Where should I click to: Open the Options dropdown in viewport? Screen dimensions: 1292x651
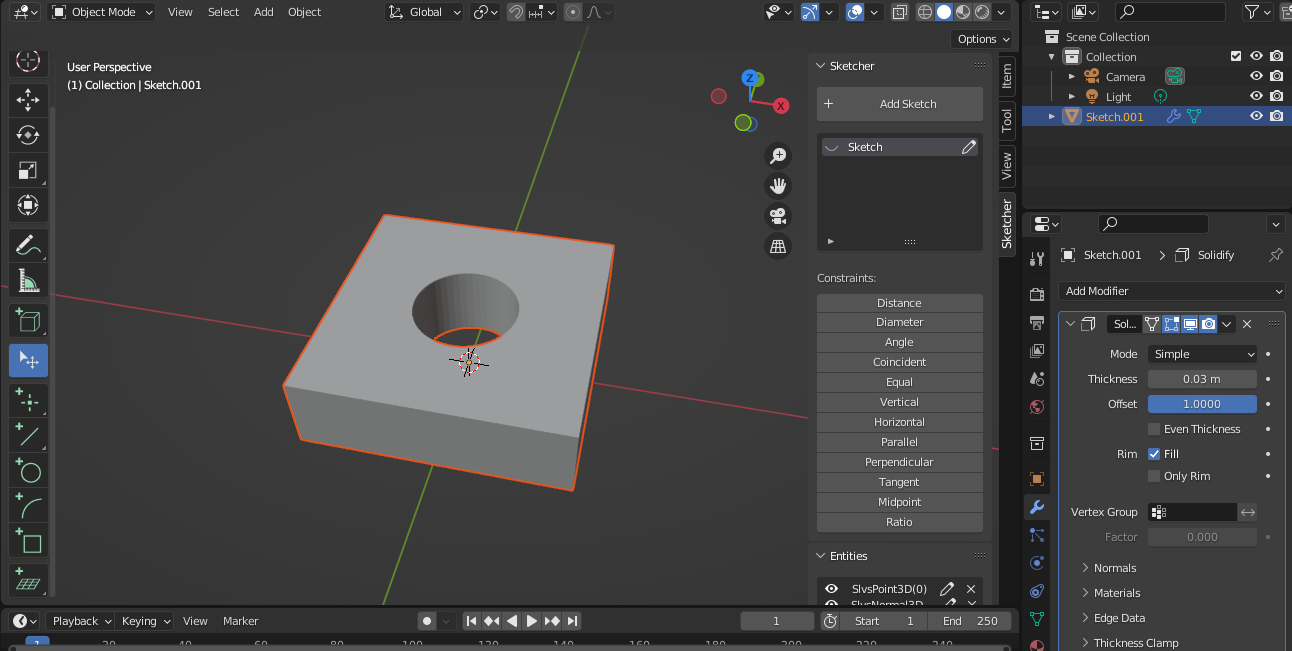[983, 39]
